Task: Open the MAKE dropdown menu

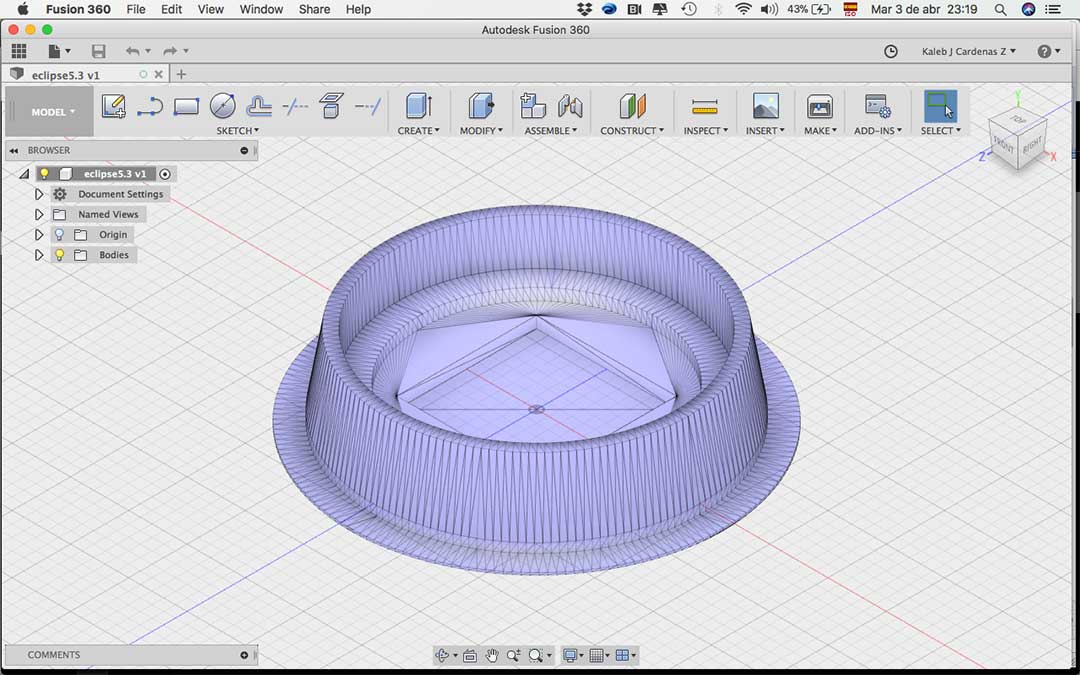Action: tap(820, 130)
